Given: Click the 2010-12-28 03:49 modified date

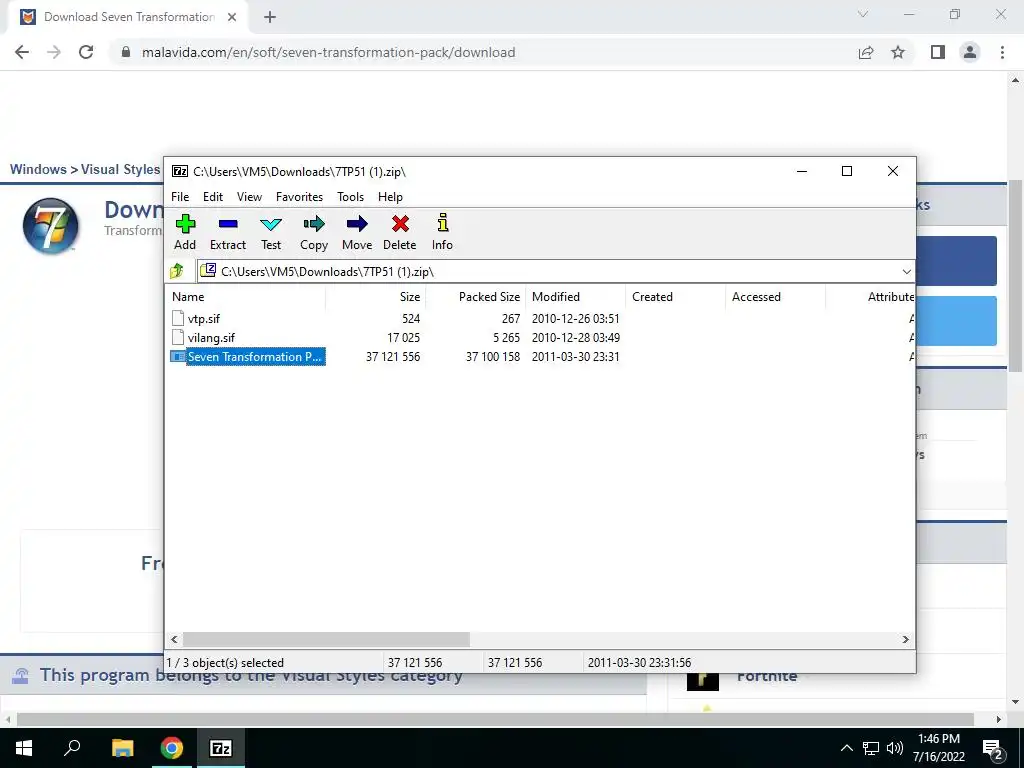Looking at the screenshot, I should (x=575, y=338).
